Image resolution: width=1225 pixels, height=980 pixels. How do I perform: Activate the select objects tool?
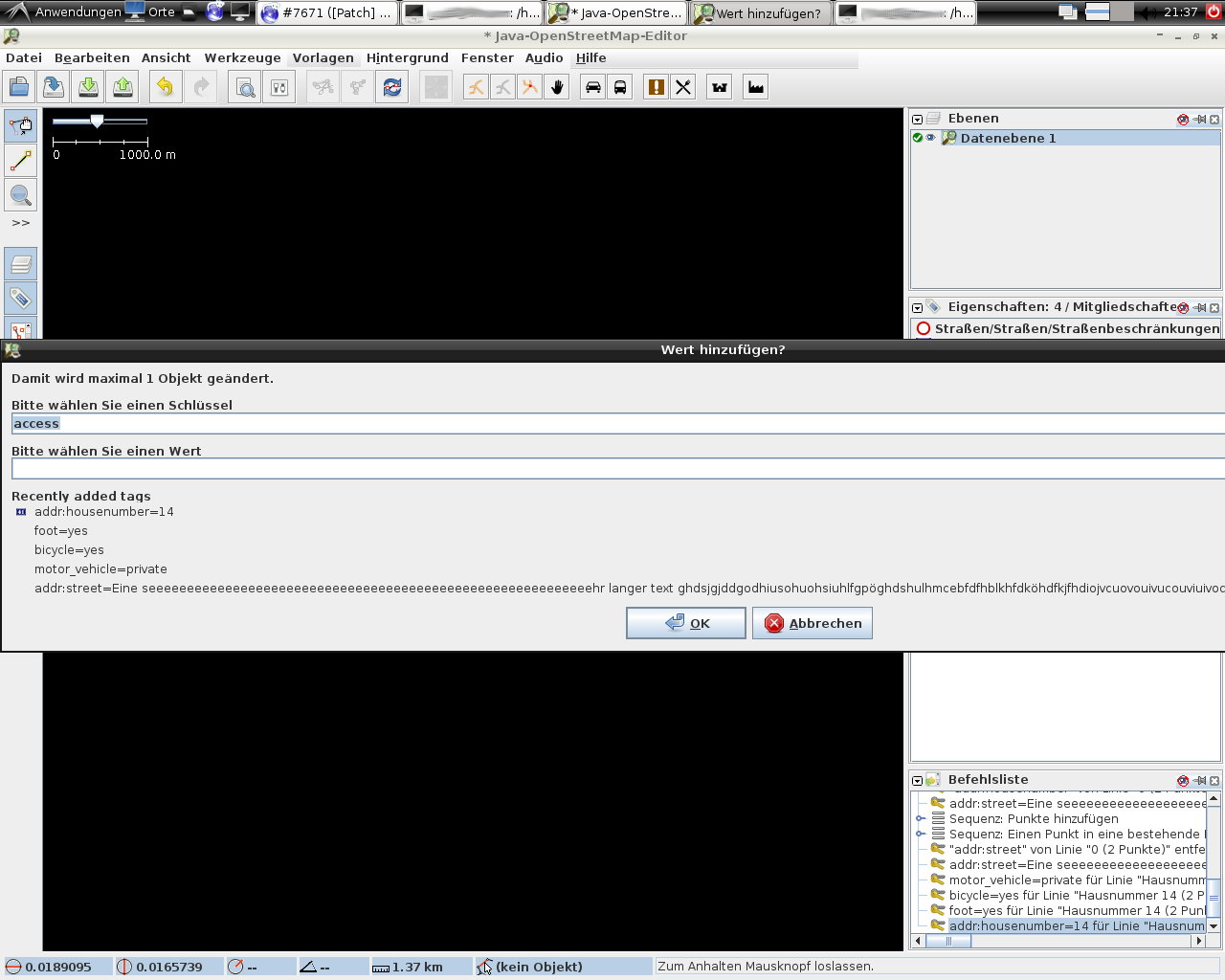tap(21, 125)
